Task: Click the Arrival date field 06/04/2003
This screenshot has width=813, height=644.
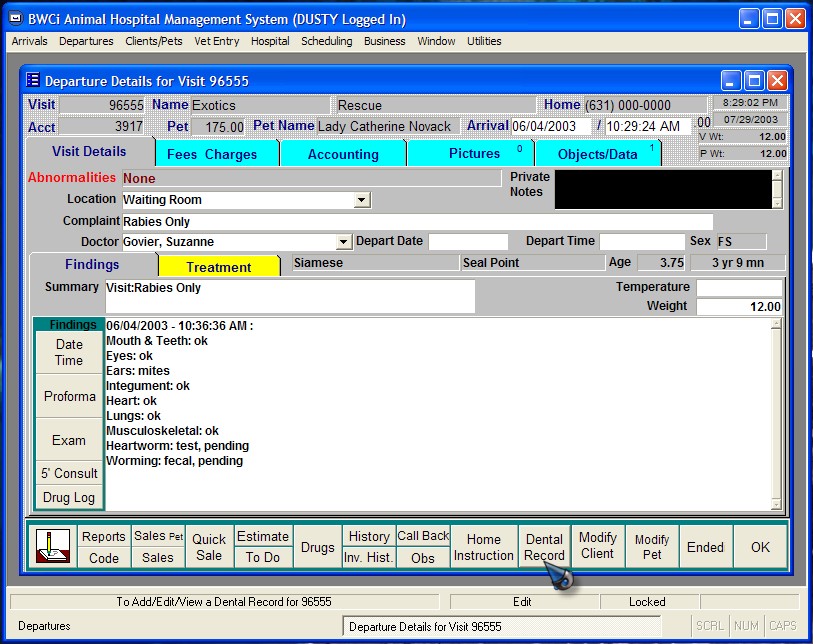Action: 551,126
